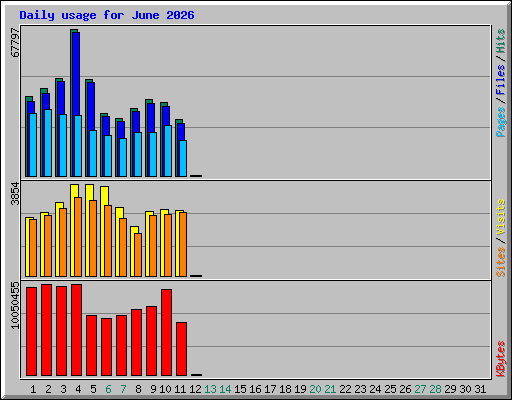Select the red KBytes bar for day 11
This screenshot has height=400, width=512.
pyautogui.click(x=181, y=349)
